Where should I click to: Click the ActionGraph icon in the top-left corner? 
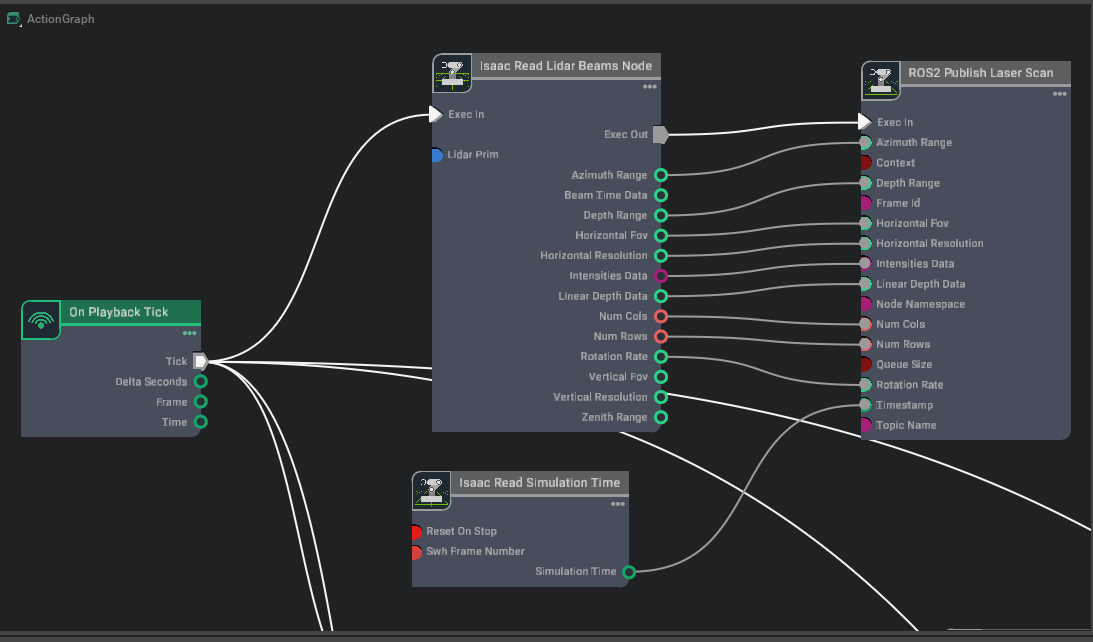coord(12,17)
